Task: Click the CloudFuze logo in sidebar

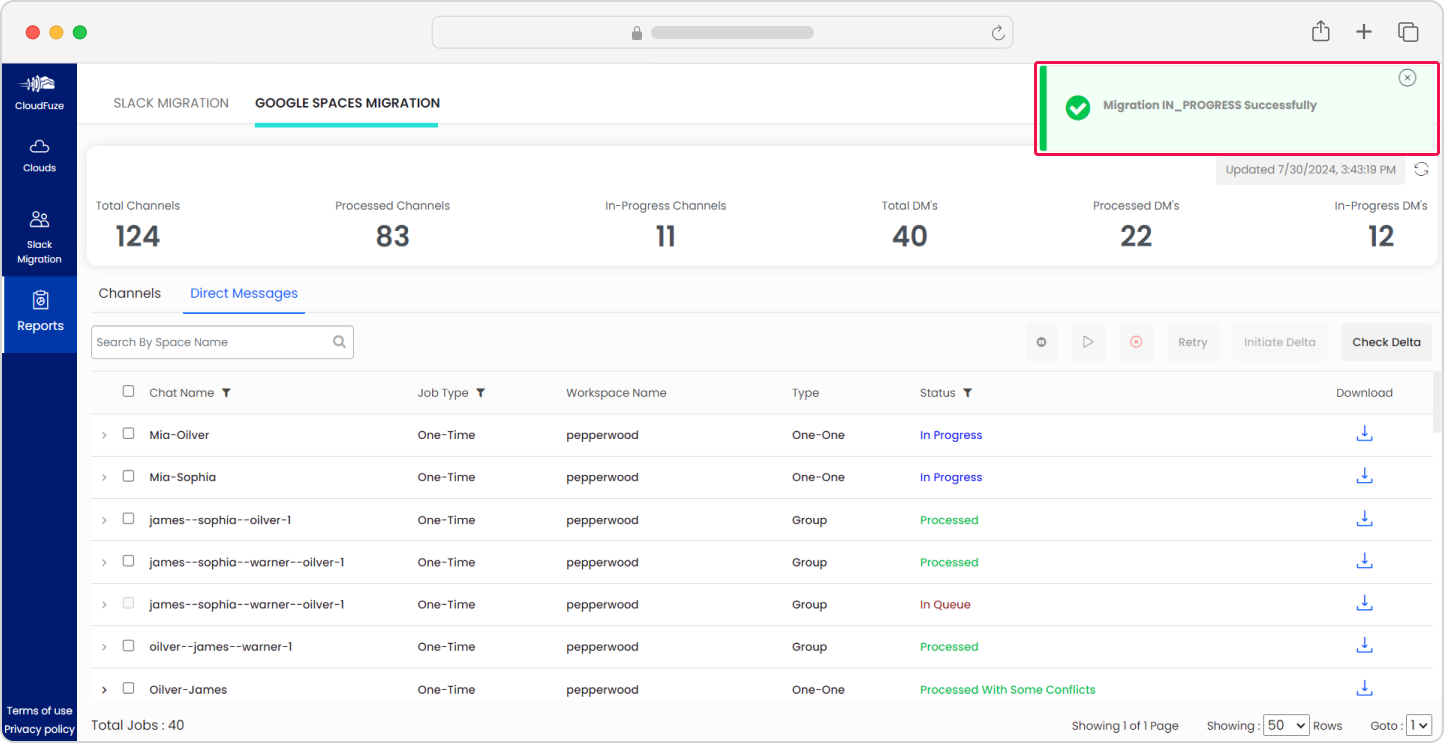Action: point(39,91)
